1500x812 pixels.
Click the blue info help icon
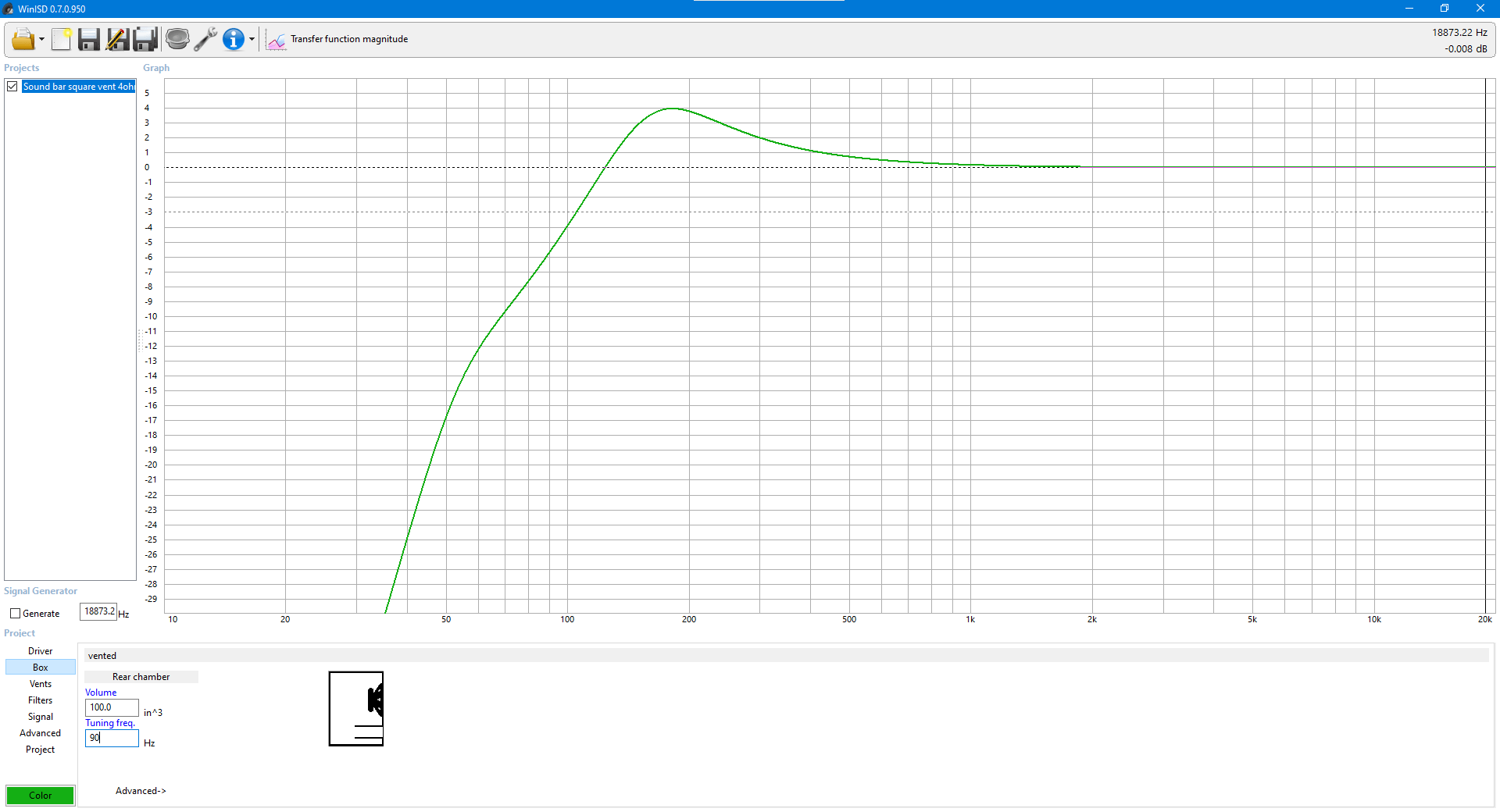(234, 39)
